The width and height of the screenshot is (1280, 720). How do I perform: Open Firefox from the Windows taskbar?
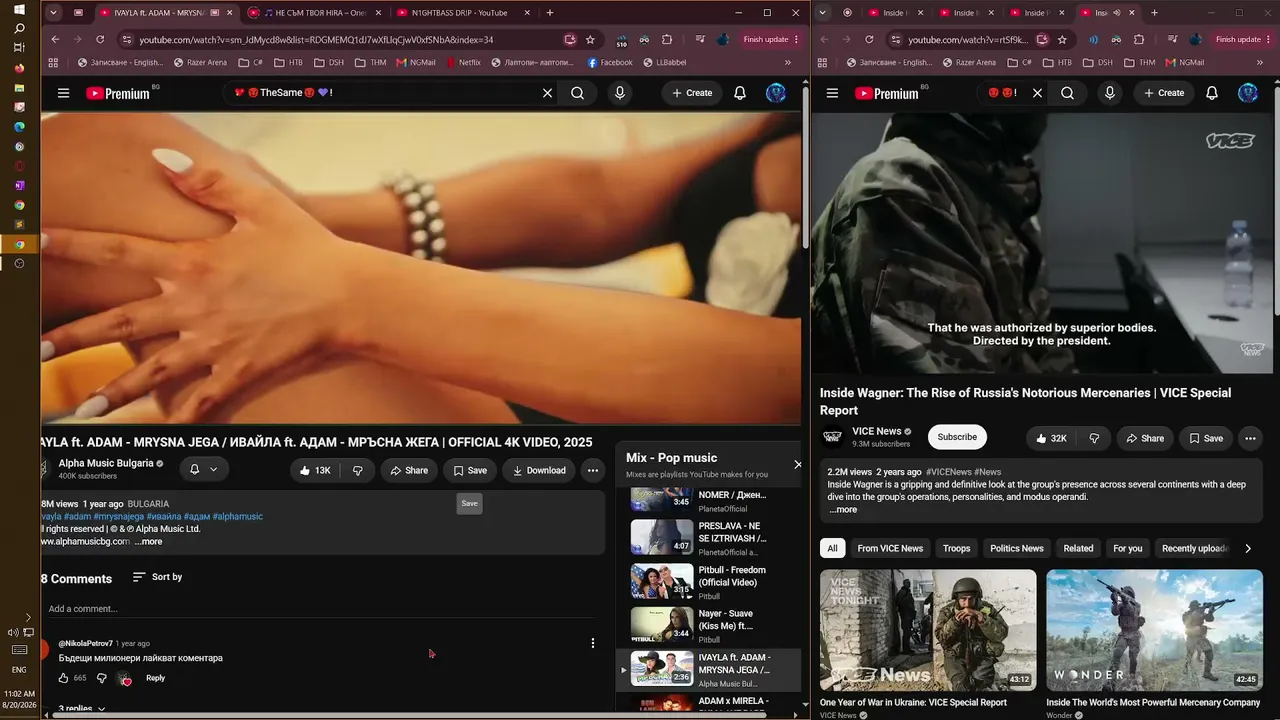(x=19, y=68)
